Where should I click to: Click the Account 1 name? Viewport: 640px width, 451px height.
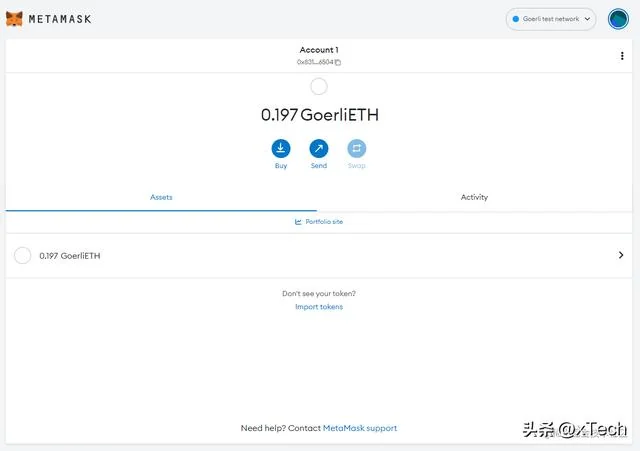point(319,50)
